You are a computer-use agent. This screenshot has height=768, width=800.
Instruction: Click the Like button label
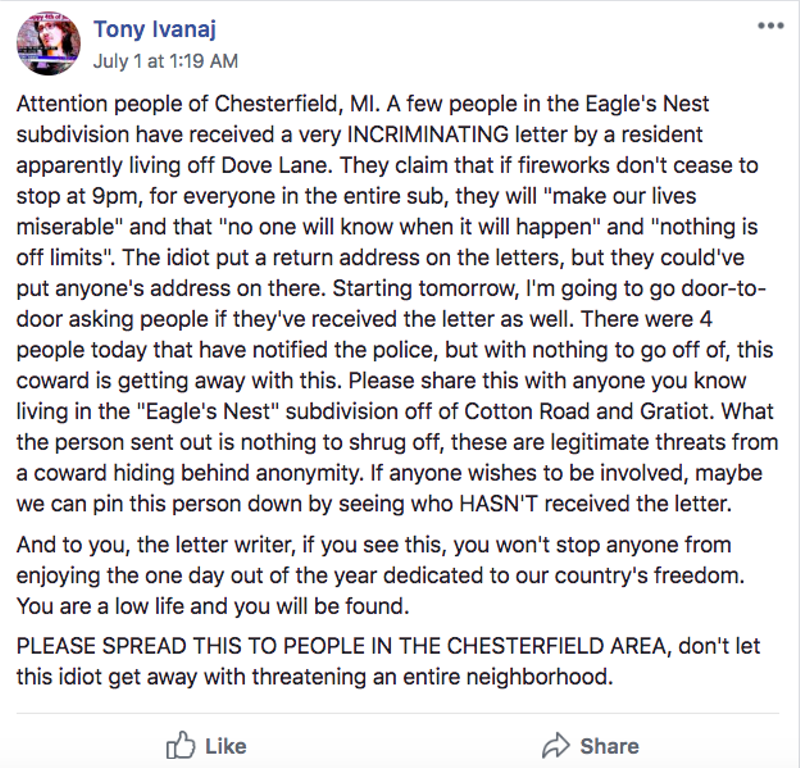[226, 747]
